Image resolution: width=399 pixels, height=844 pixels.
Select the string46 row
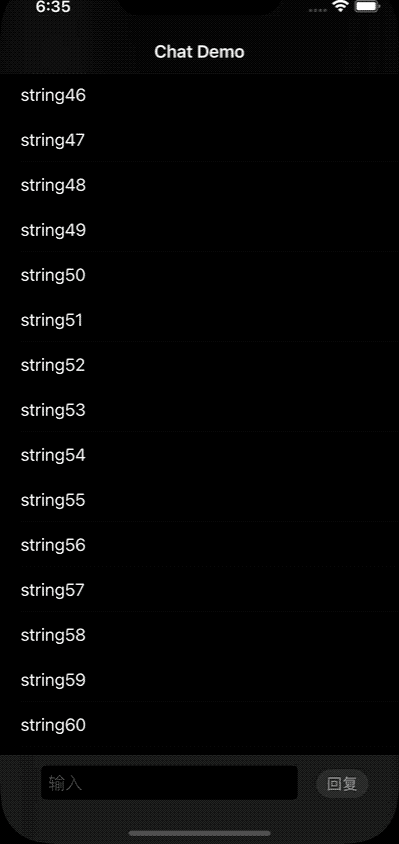pyautogui.click(x=199, y=95)
